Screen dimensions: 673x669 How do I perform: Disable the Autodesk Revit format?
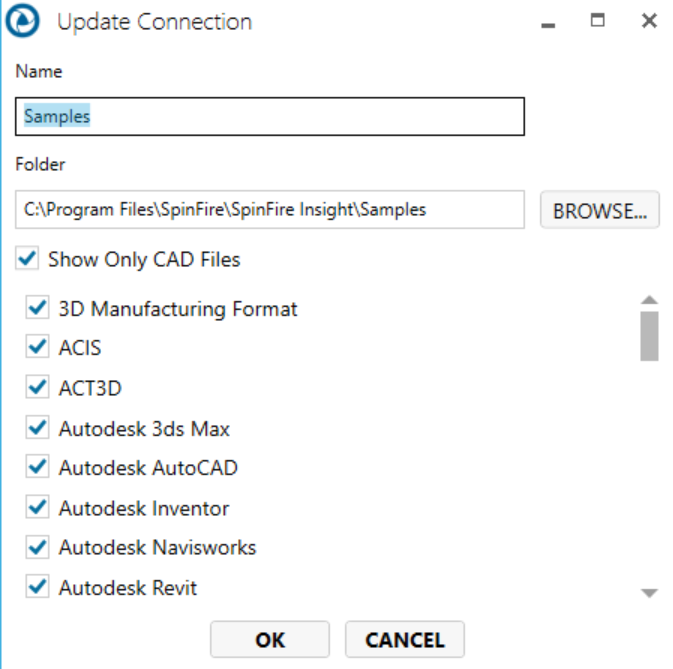pyautogui.click(x=38, y=587)
